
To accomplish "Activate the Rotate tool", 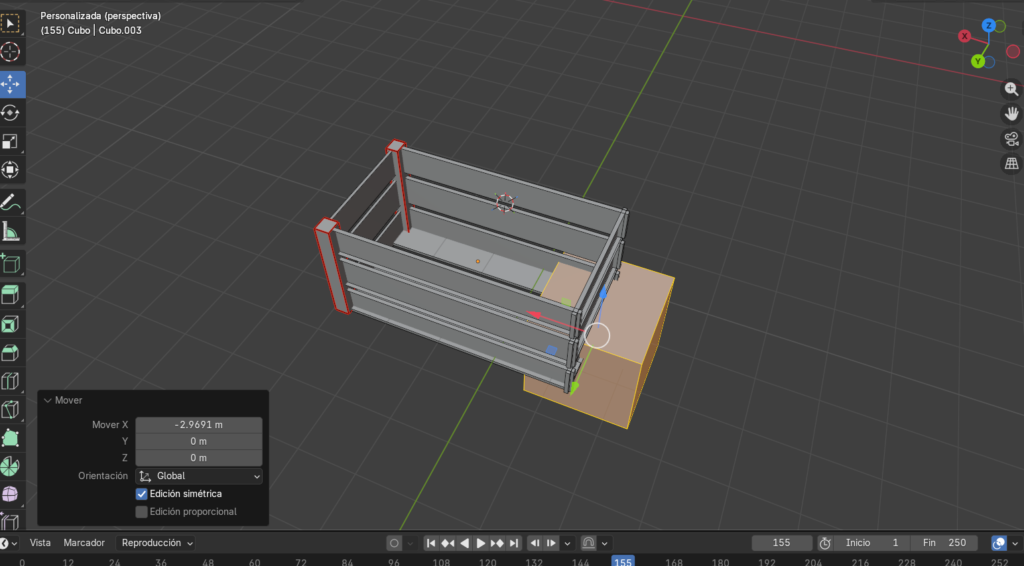I will coord(11,113).
